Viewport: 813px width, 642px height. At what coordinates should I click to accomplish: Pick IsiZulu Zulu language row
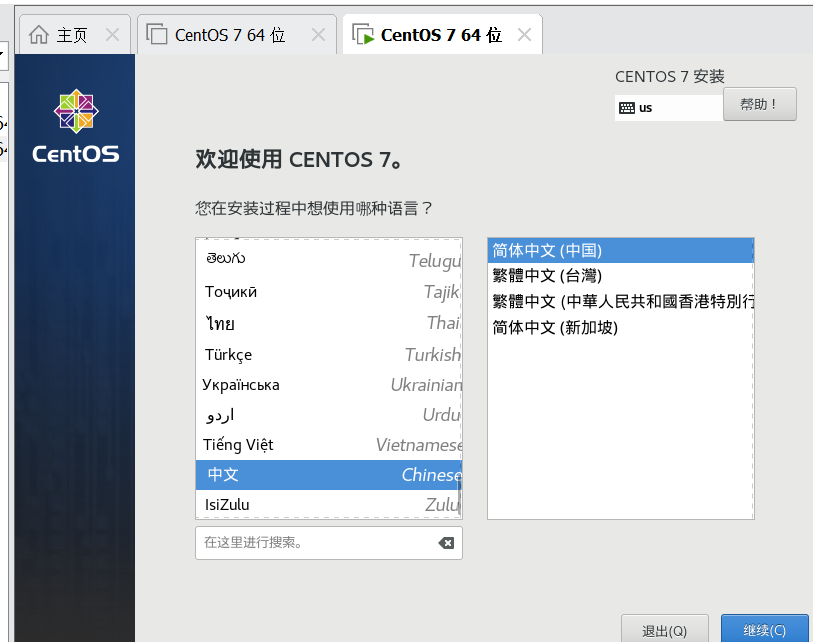[x=329, y=504]
